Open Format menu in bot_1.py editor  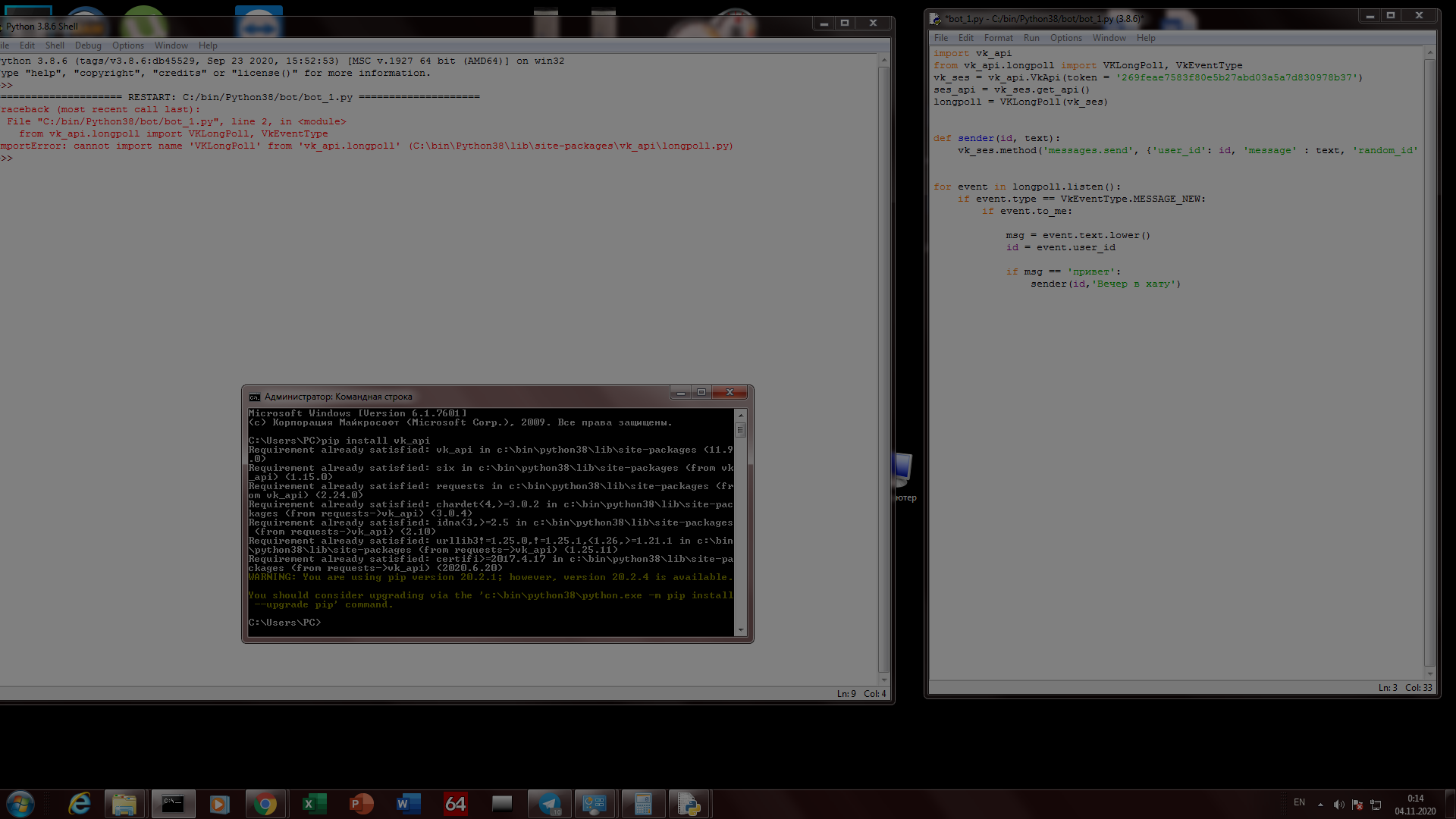(998, 38)
